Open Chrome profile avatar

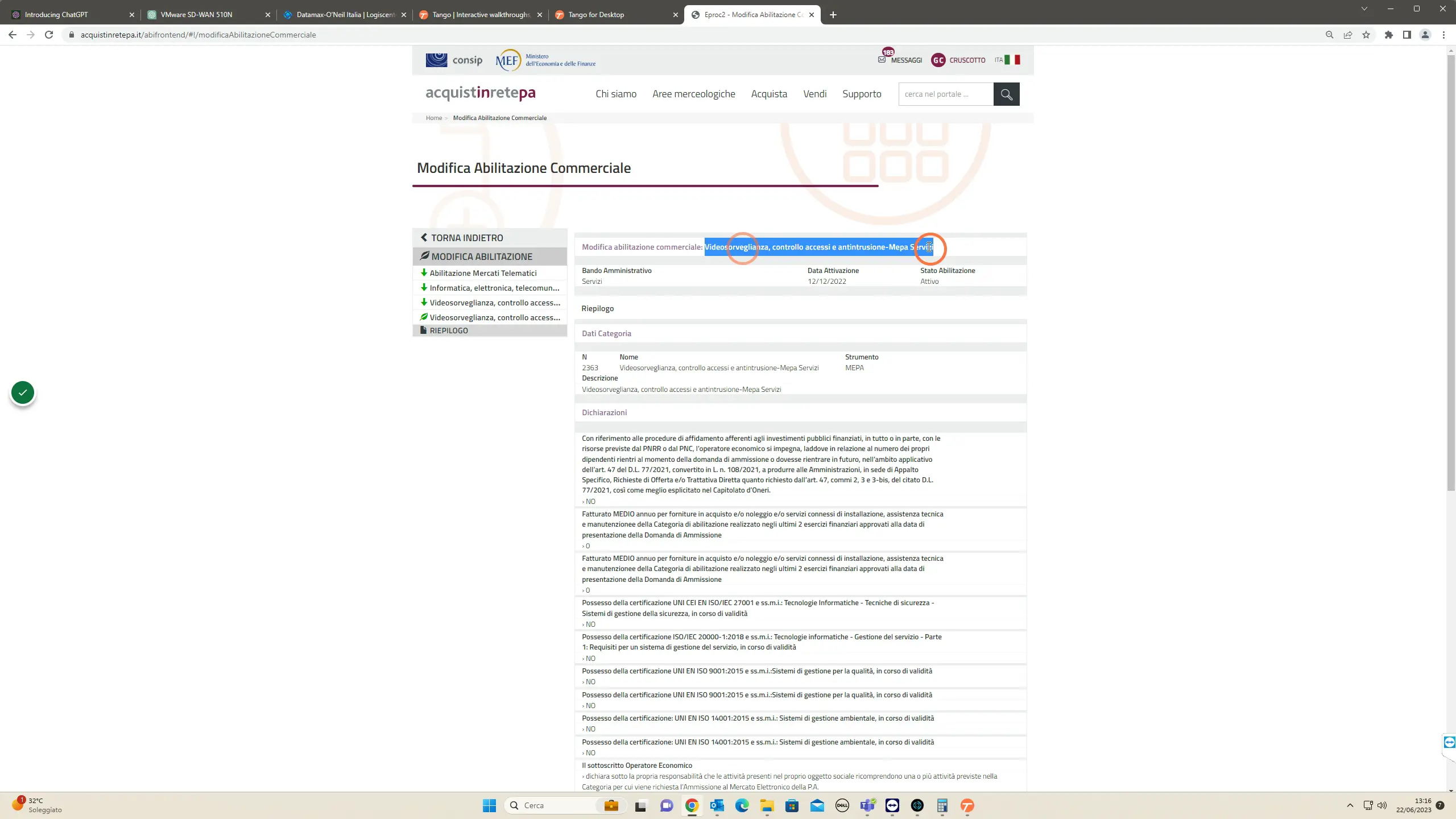[x=1425, y=35]
